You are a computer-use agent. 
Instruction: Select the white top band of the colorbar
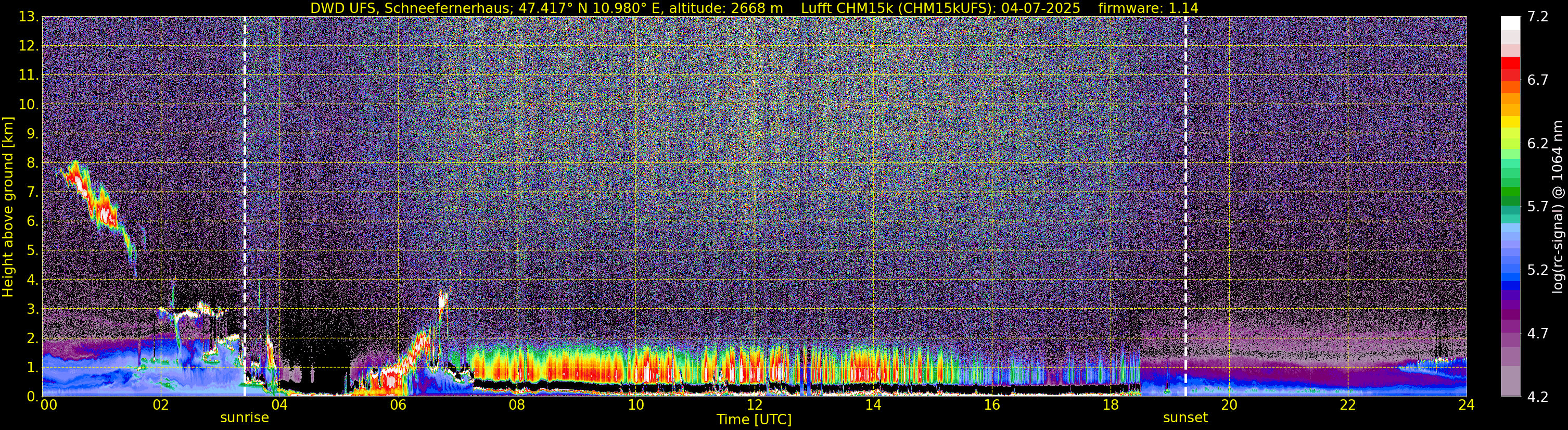pyautogui.click(x=1510, y=22)
